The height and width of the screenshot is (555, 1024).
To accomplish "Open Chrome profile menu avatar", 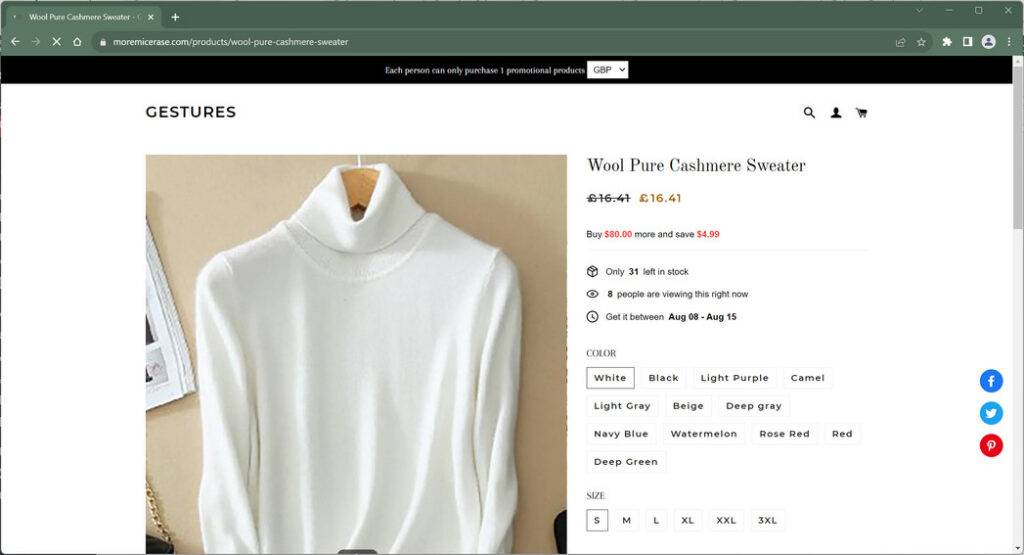I will click(x=989, y=42).
